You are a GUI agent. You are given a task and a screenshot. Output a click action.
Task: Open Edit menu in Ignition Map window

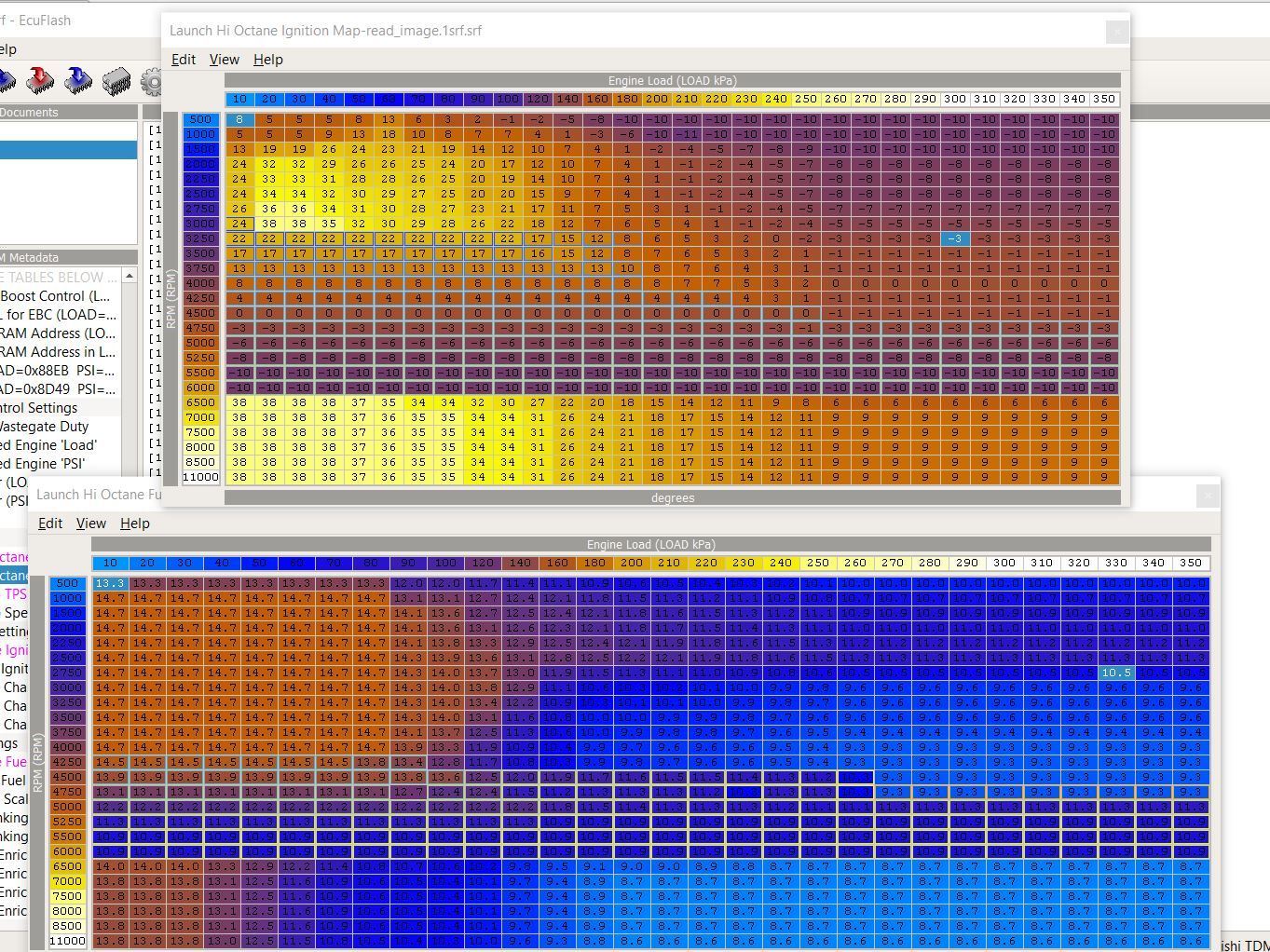click(x=184, y=60)
